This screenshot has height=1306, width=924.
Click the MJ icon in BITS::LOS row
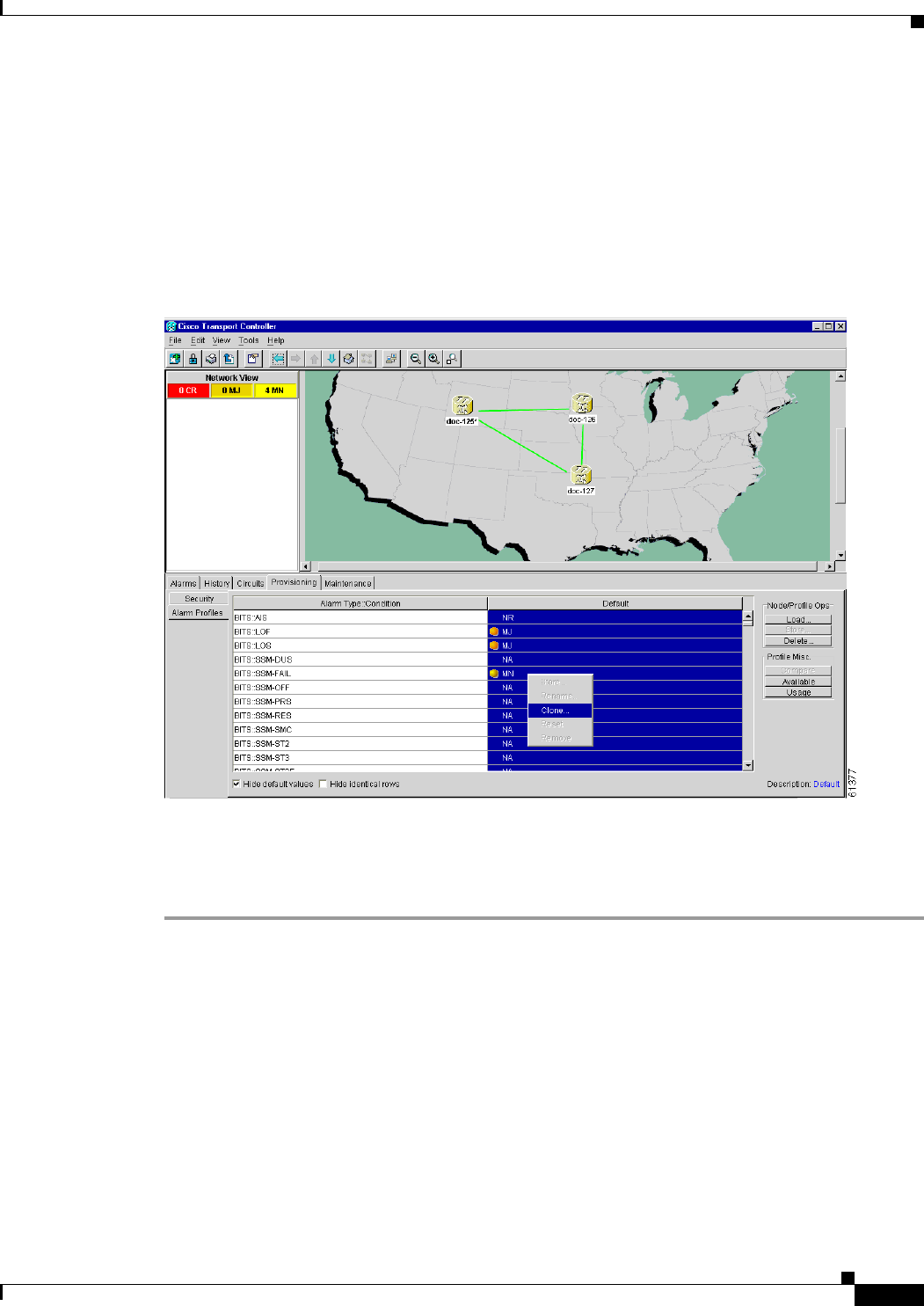tap(494, 646)
